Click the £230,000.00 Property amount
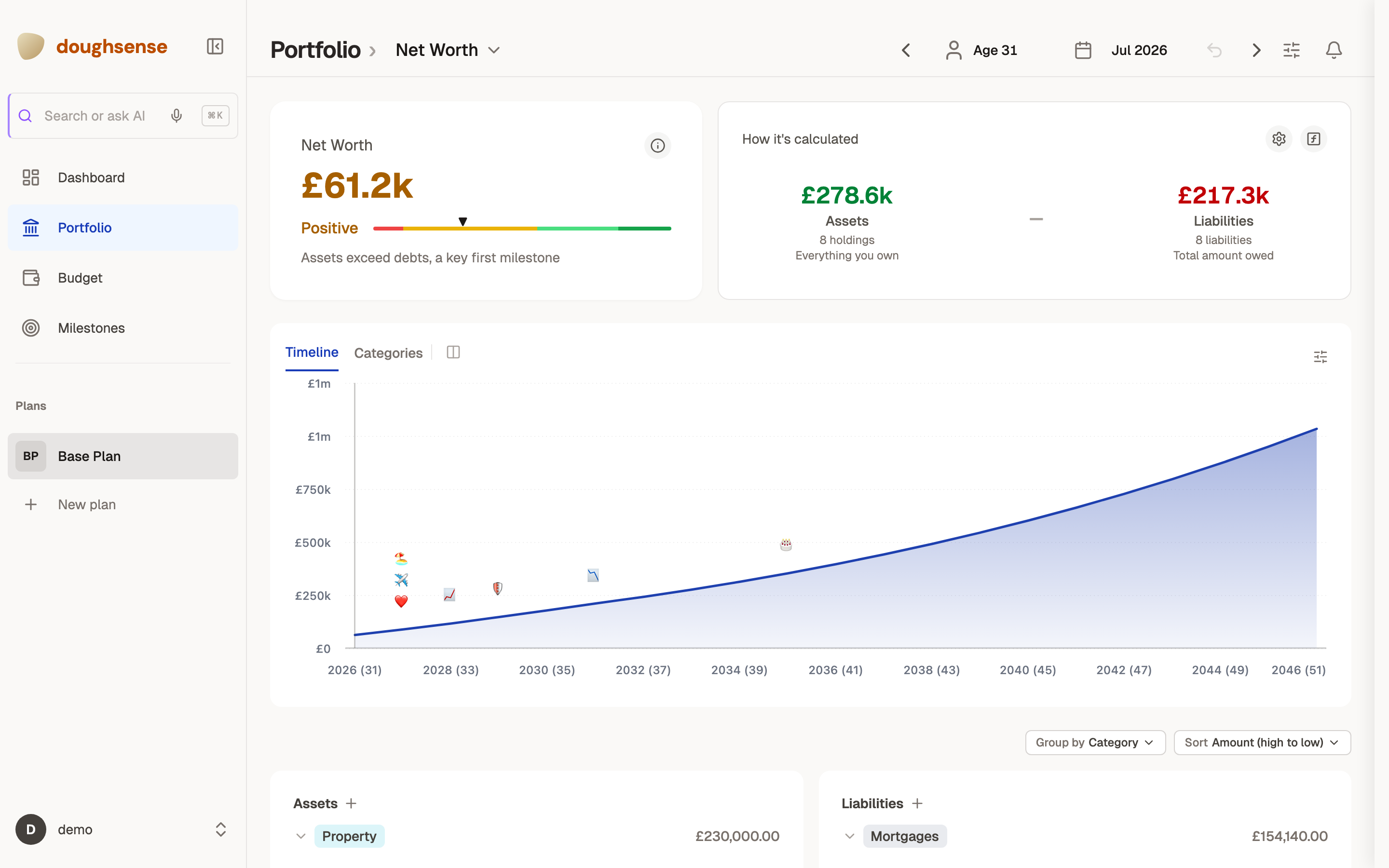 tap(737, 837)
